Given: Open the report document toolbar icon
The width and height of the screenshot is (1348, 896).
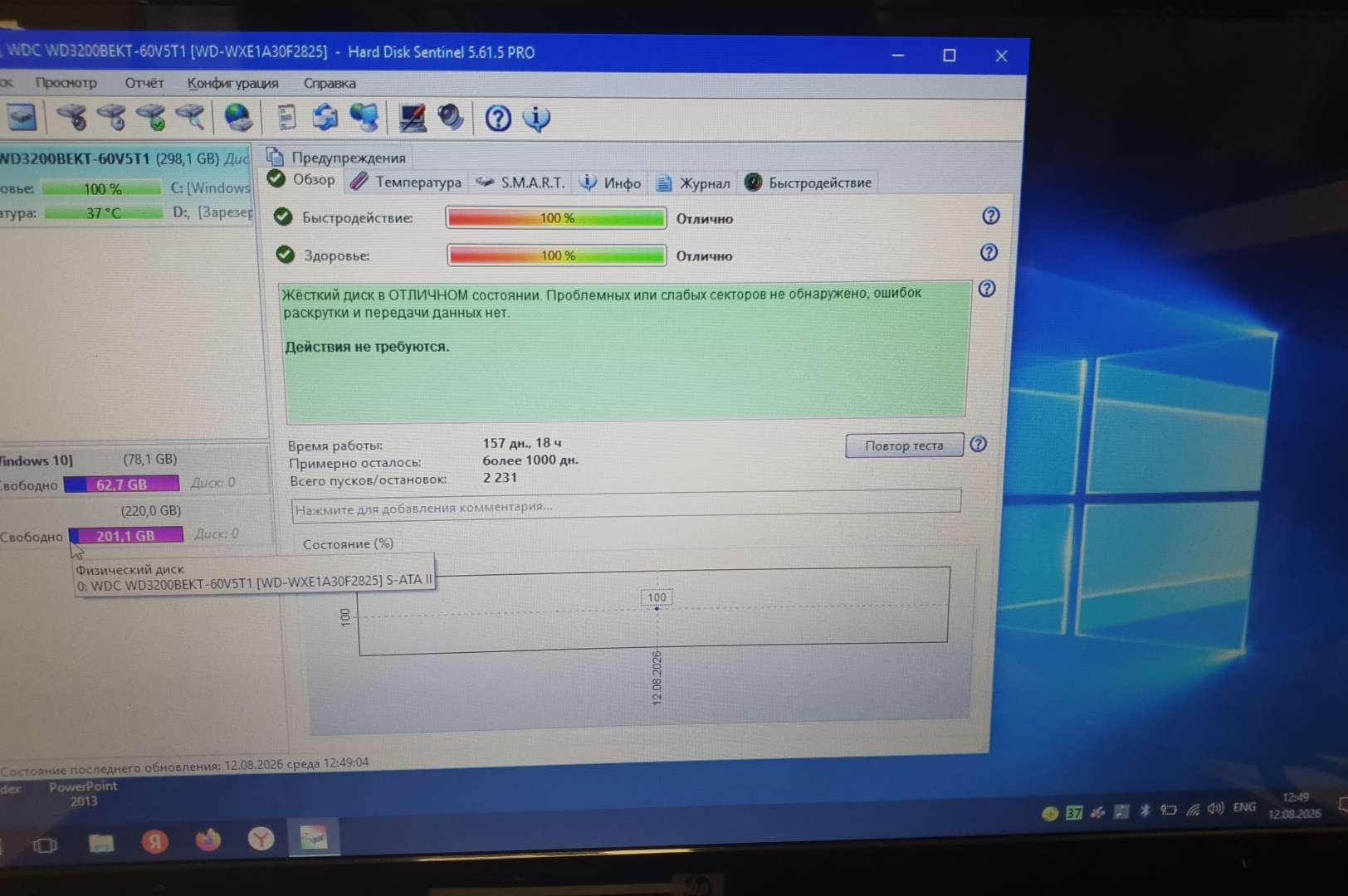Looking at the screenshot, I should [286, 117].
